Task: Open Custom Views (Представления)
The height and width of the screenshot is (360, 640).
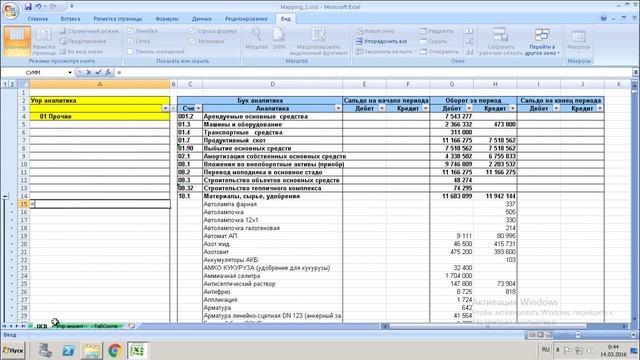Action: click(x=83, y=41)
